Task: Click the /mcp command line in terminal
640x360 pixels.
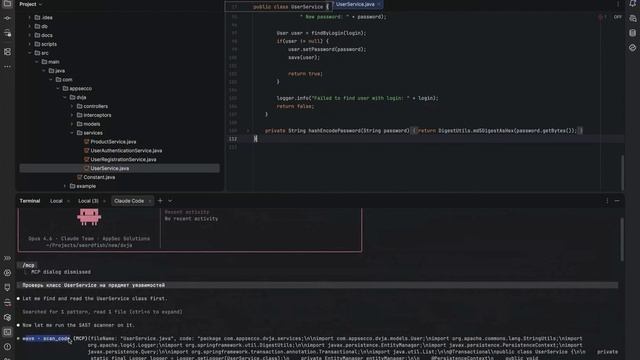Action: 29,265
